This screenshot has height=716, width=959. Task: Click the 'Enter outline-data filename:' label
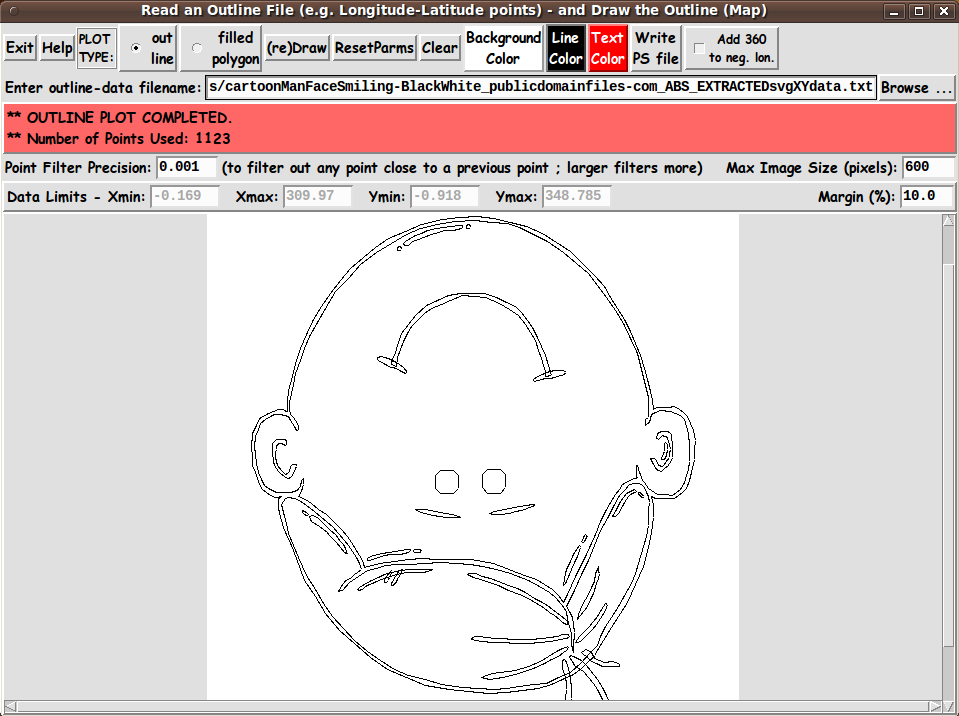pos(103,87)
